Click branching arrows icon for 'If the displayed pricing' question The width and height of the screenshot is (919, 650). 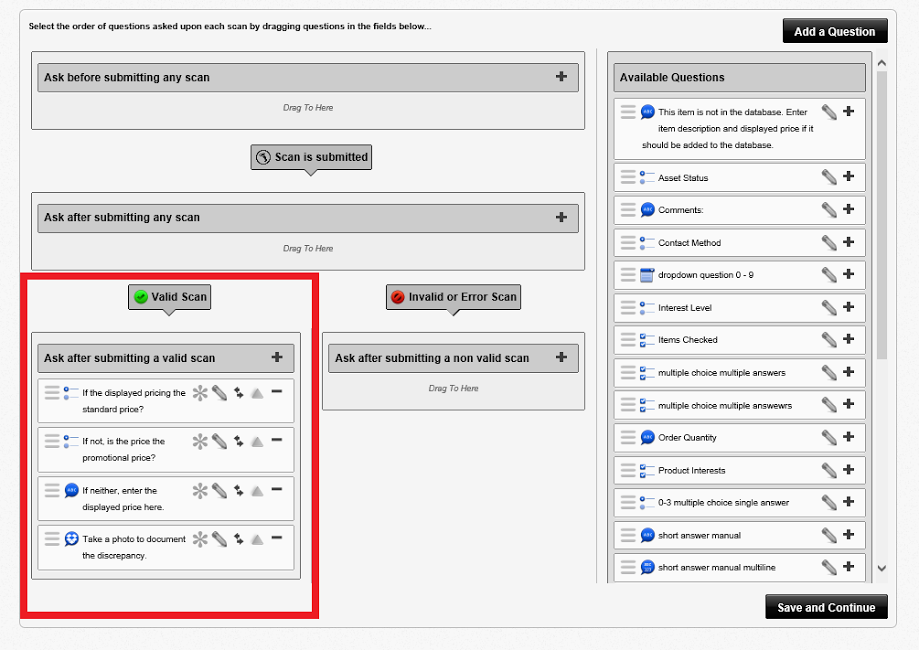239,393
